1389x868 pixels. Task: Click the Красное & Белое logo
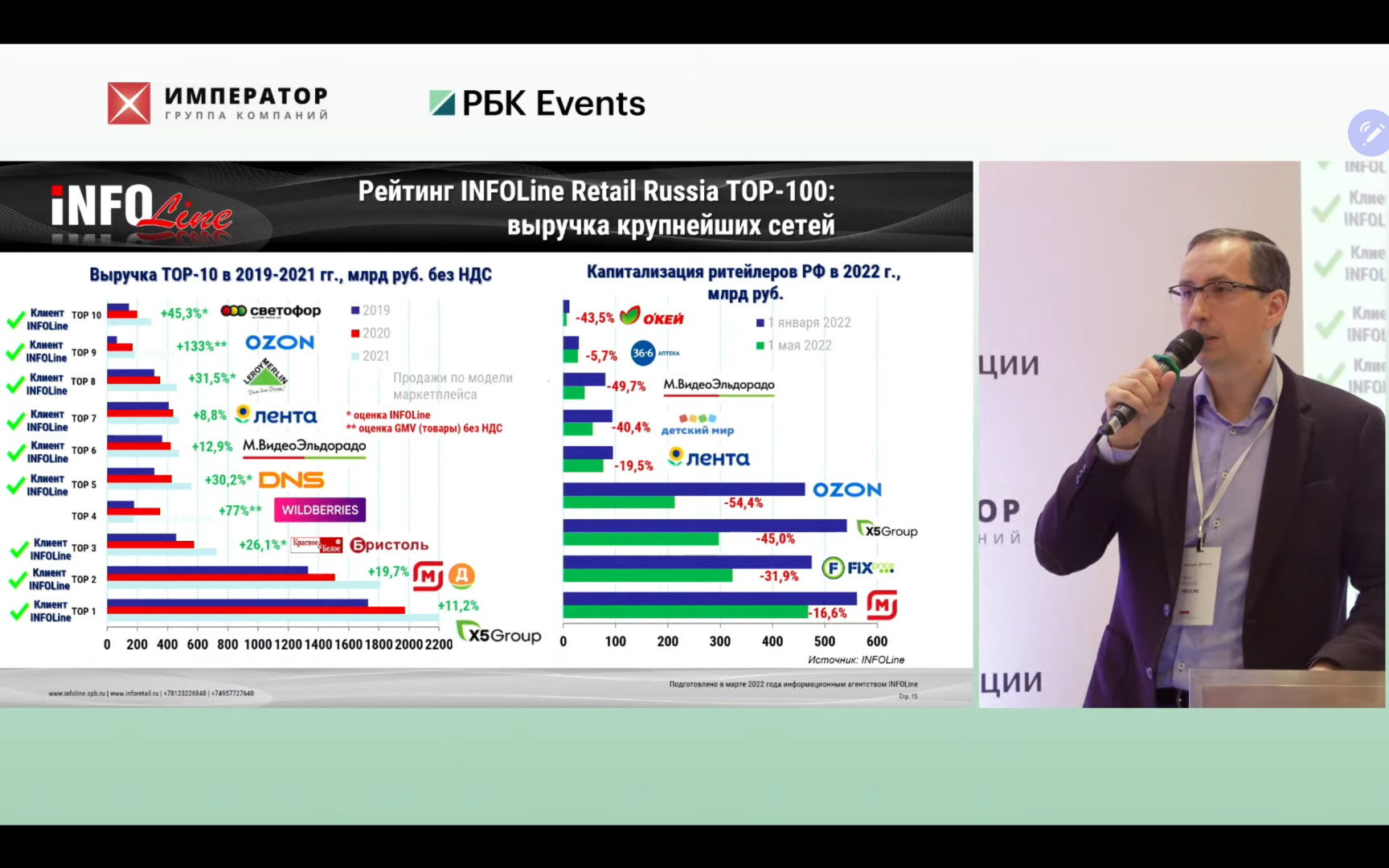[317, 544]
